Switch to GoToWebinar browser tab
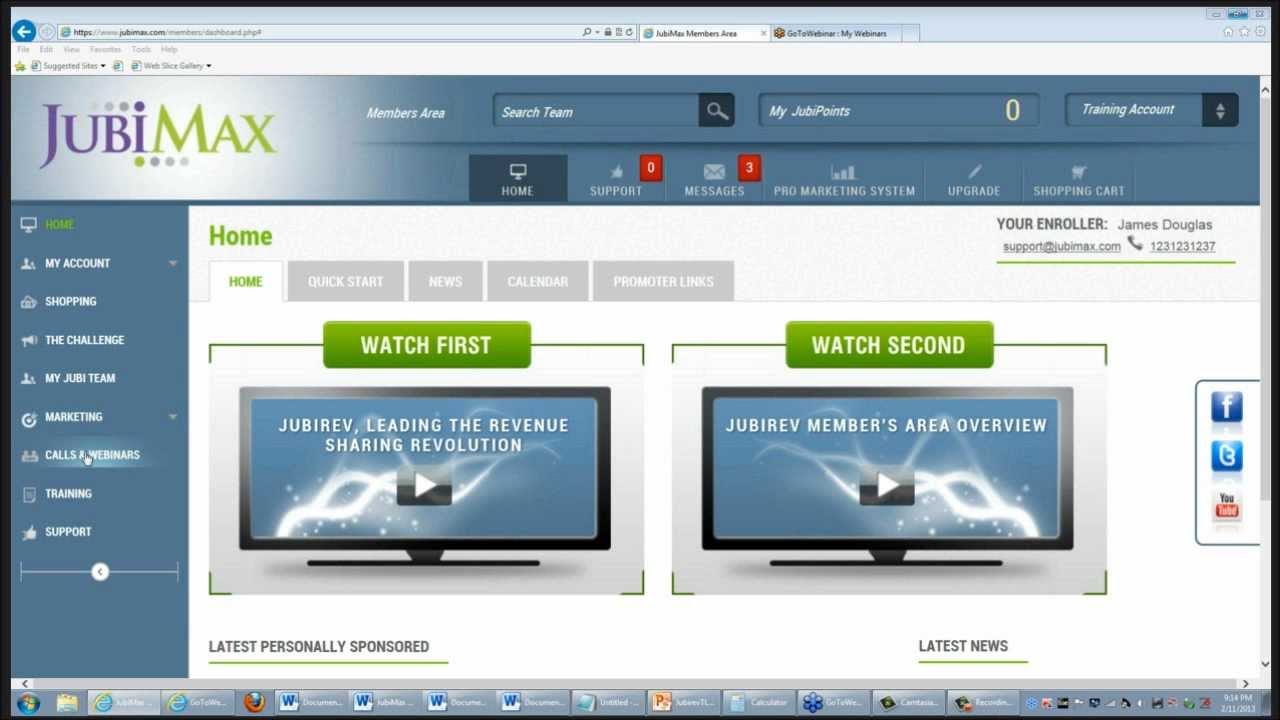Viewport: 1280px width, 720px height. point(836,33)
